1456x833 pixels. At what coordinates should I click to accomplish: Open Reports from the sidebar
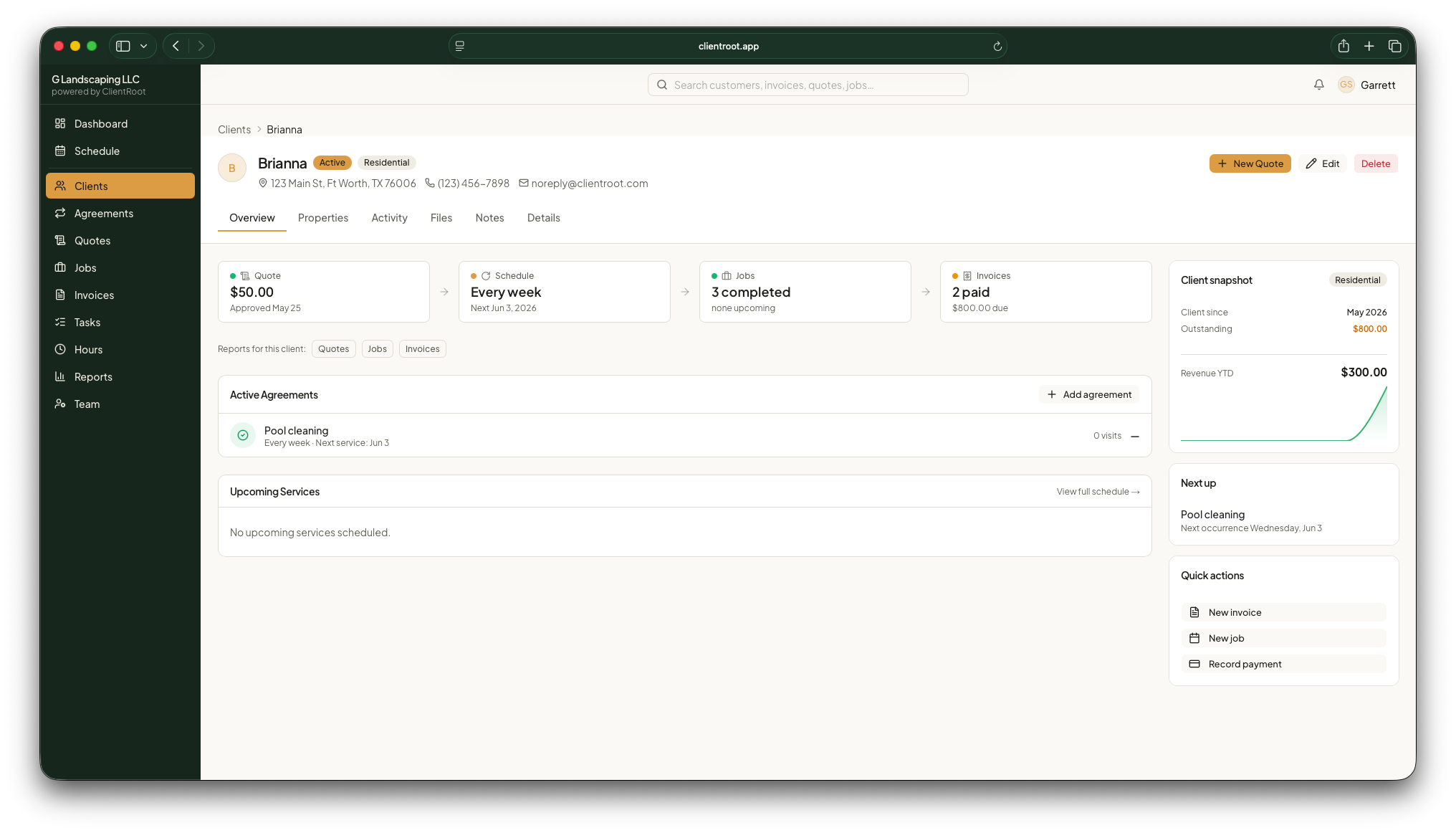pos(120,377)
